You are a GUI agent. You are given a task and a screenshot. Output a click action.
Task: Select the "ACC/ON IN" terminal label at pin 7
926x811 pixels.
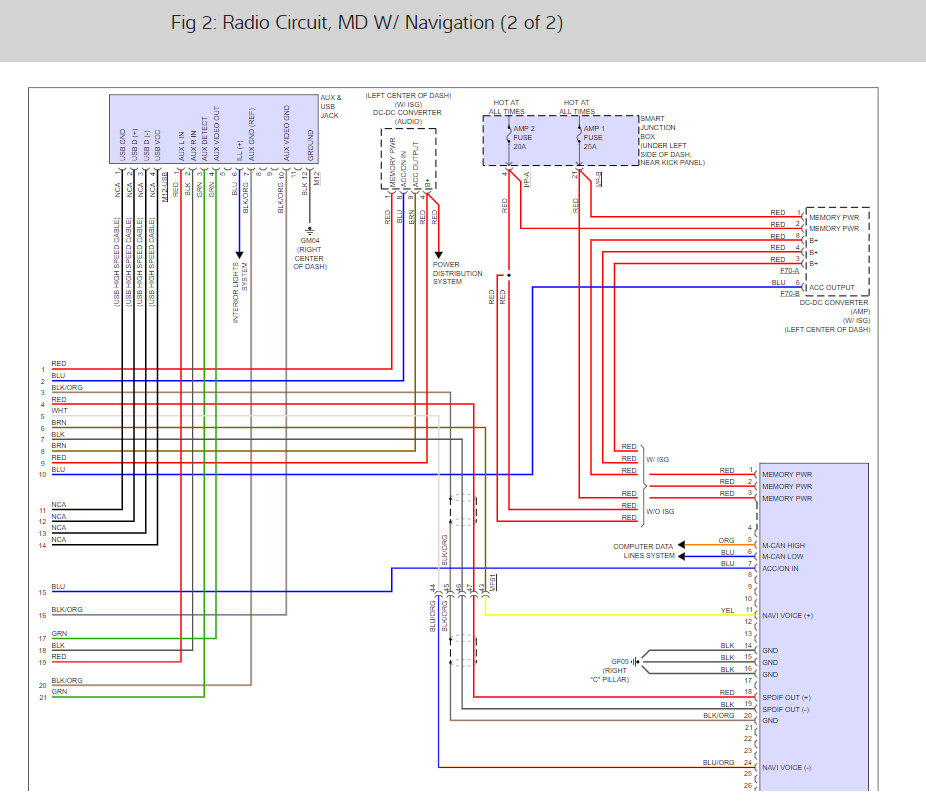pyautogui.click(x=780, y=568)
